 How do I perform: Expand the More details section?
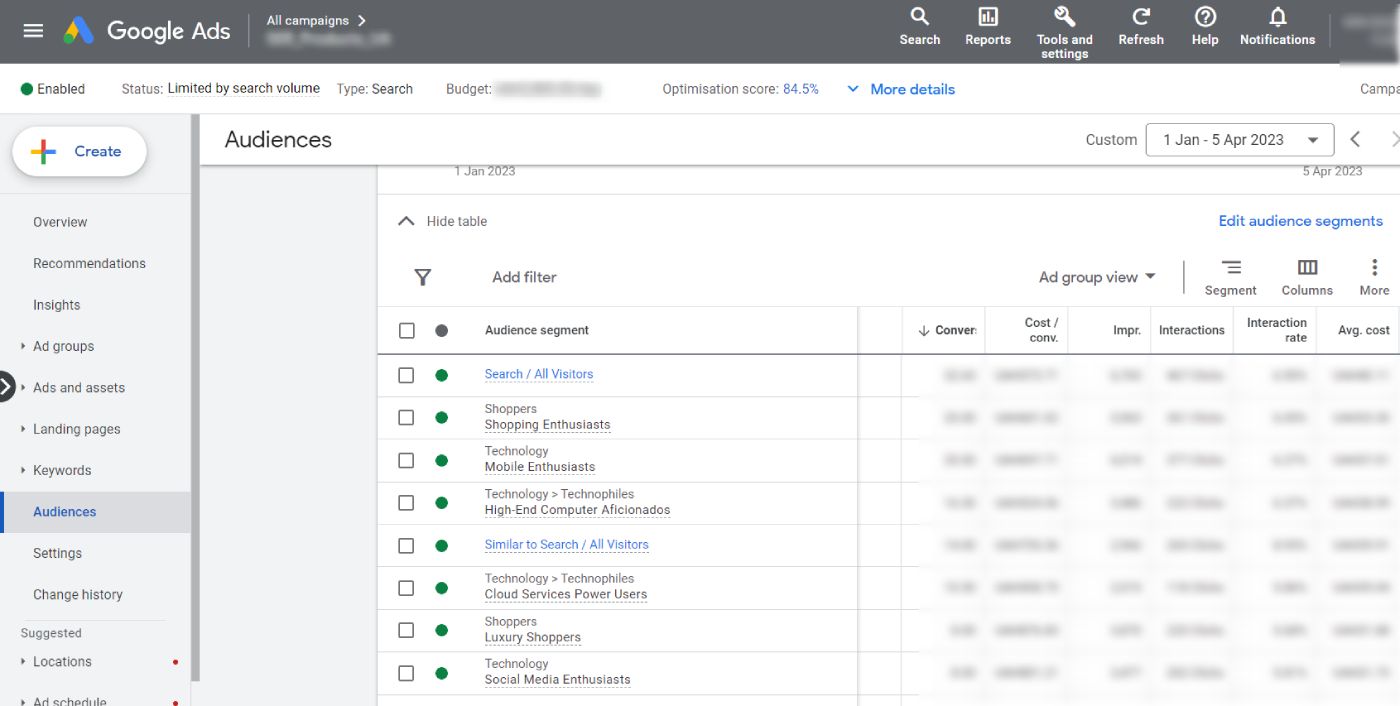click(x=899, y=88)
